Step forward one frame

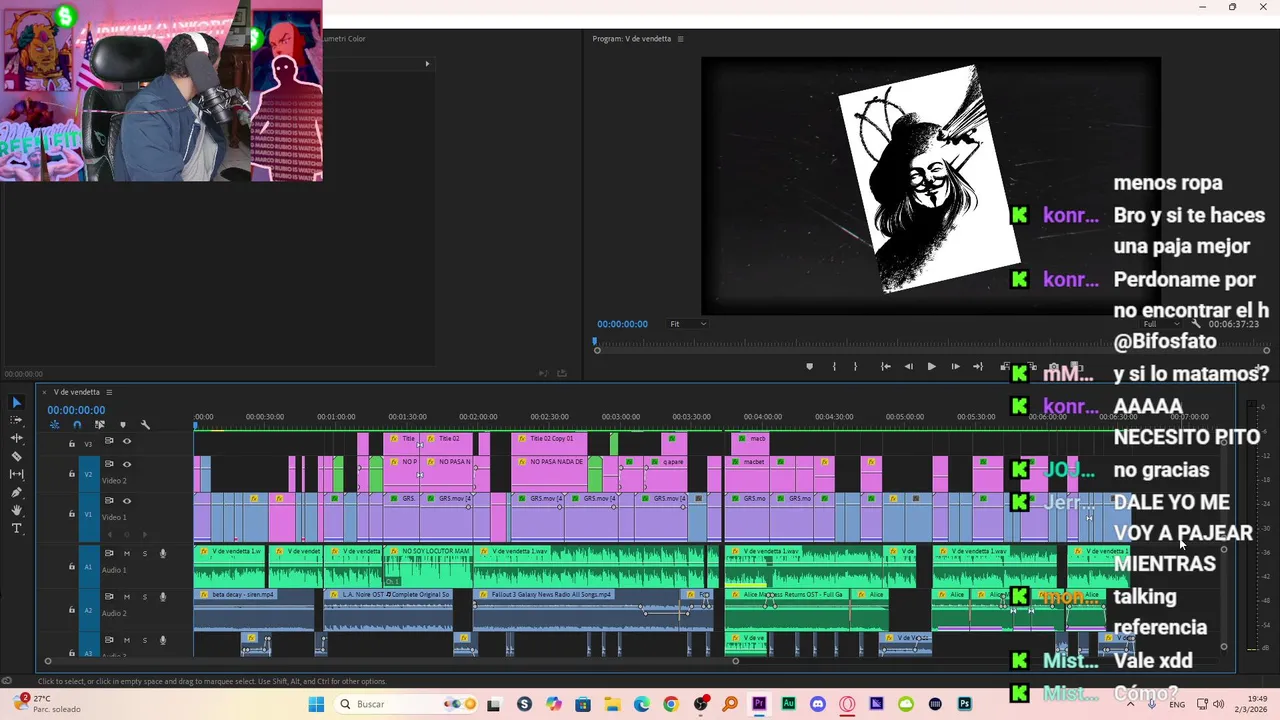click(x=955, y=367)
